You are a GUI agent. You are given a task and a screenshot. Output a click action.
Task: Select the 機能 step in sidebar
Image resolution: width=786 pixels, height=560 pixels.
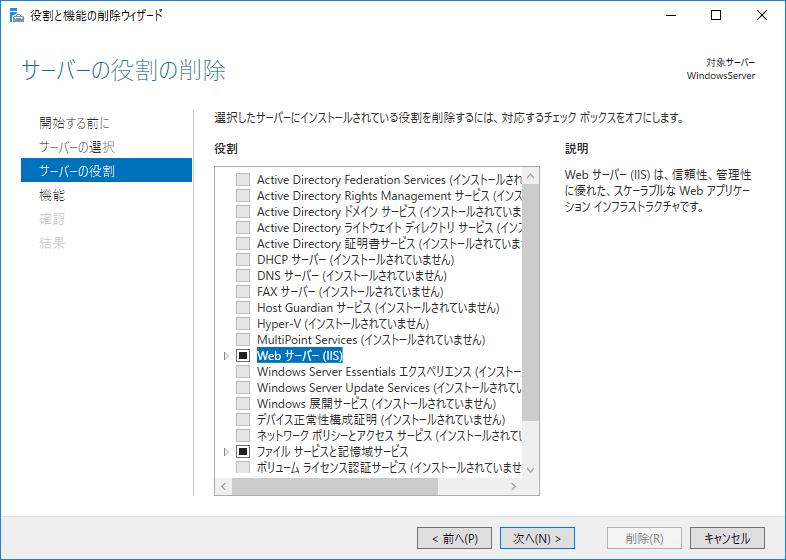click(52, 195)
